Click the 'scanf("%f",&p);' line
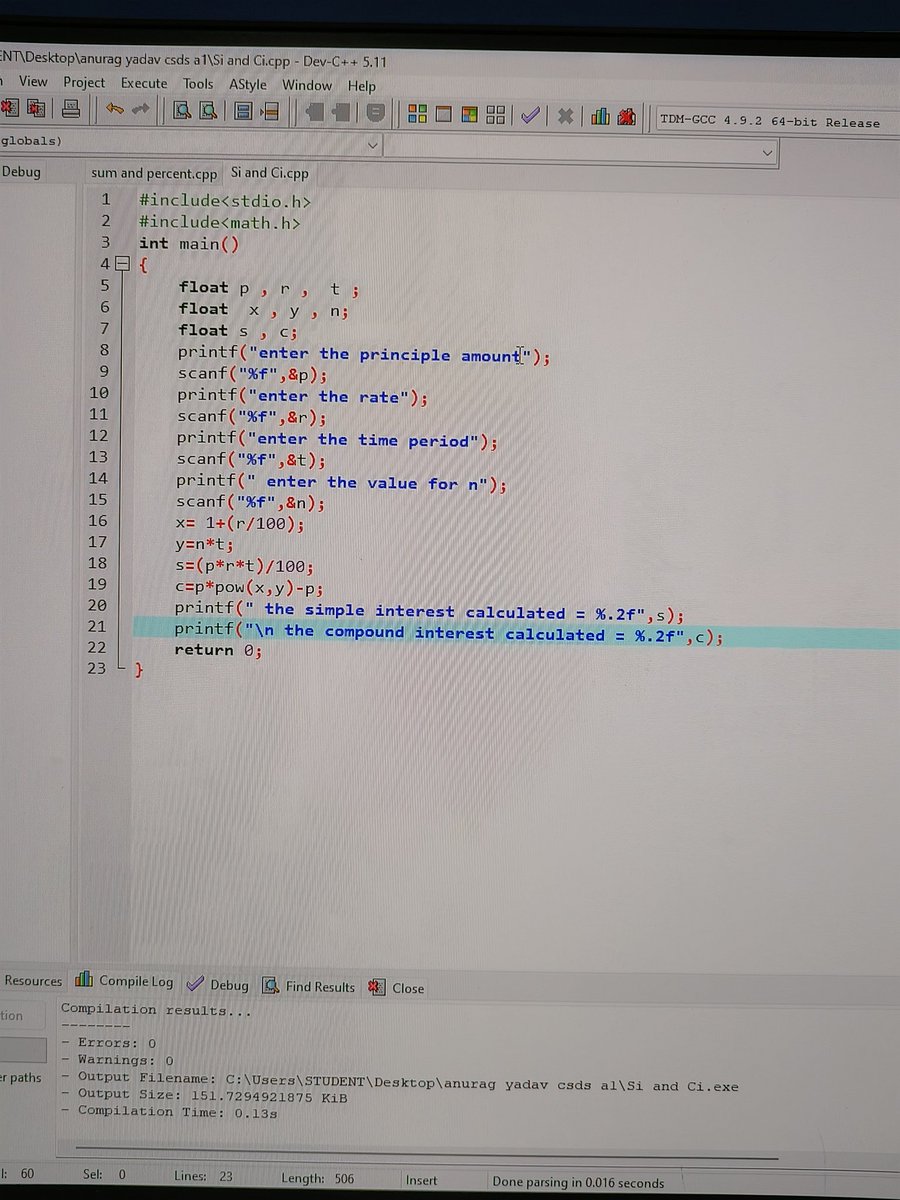 tap(252, 375)
